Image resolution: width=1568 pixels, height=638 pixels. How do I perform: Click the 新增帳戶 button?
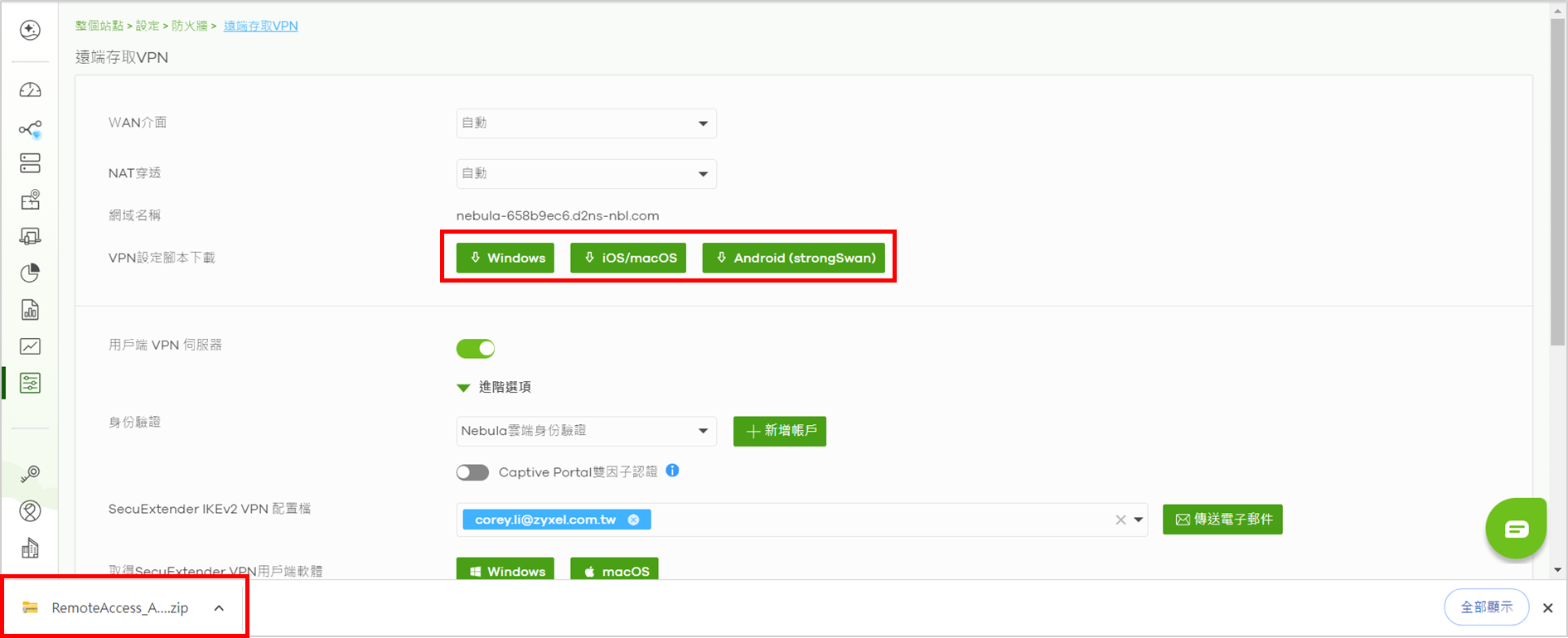click(780, 431)
